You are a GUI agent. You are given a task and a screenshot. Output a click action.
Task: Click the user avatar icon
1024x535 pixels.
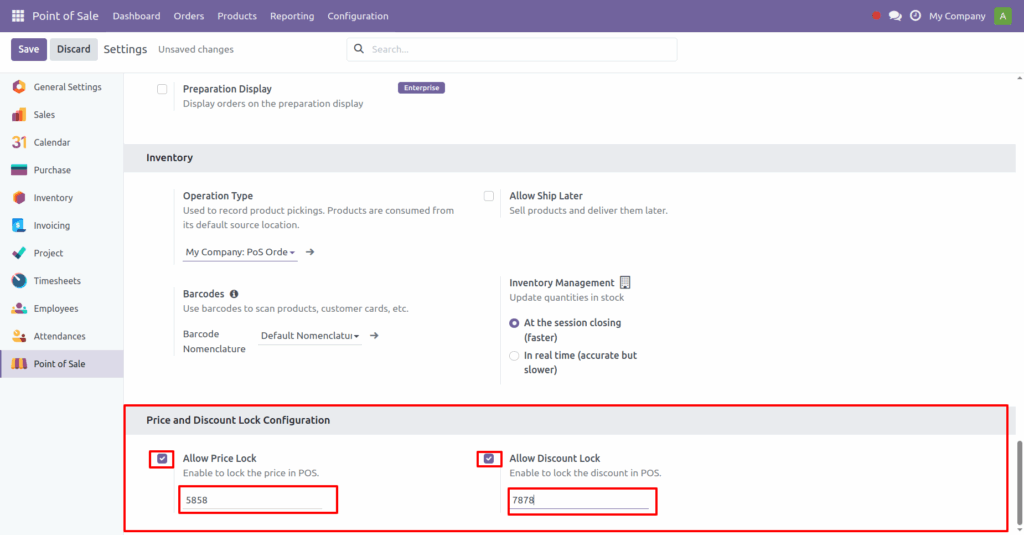click(1002, 16)
